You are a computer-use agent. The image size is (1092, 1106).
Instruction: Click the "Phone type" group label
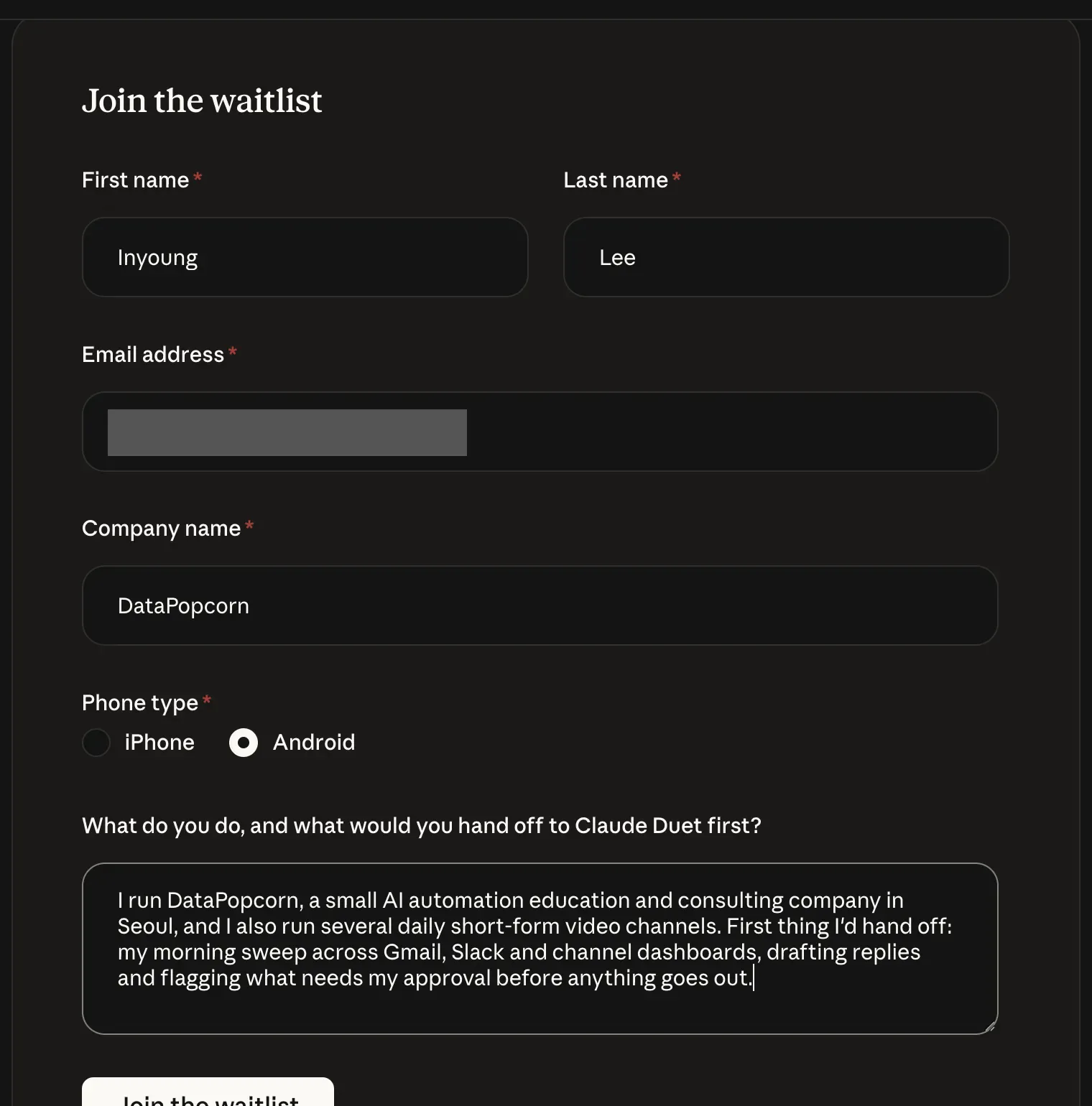pos(140,703)
